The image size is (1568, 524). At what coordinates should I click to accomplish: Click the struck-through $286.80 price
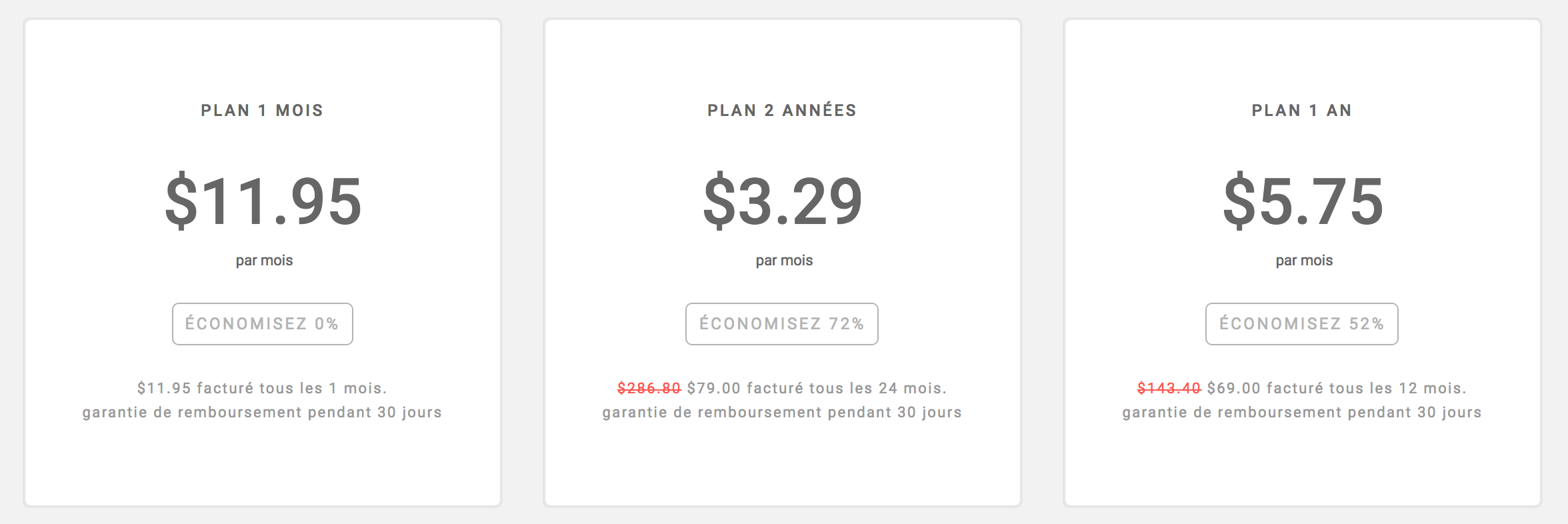pyautogui.click(x=649, y=388)
